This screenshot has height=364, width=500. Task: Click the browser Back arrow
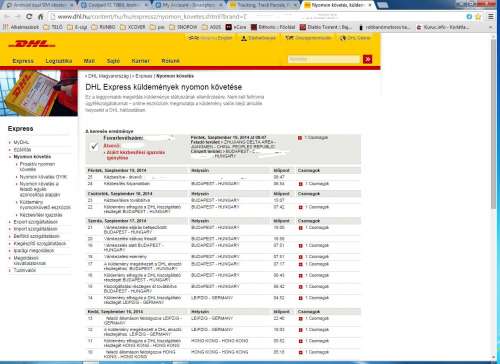coord(7,17)
